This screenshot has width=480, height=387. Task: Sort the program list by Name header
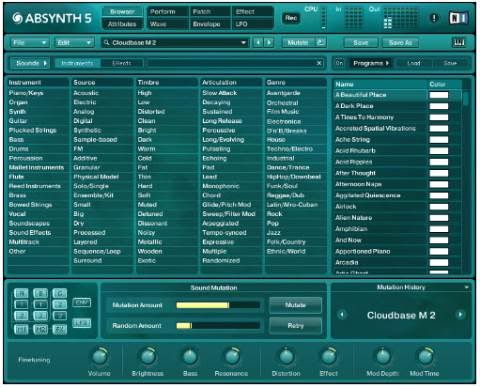[x=380, y=84]
